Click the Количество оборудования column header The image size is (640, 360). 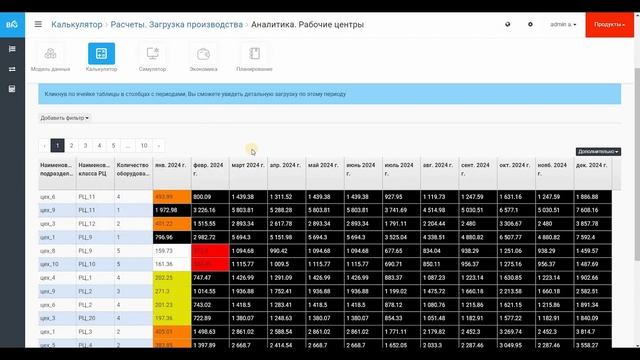coord(133,173)
